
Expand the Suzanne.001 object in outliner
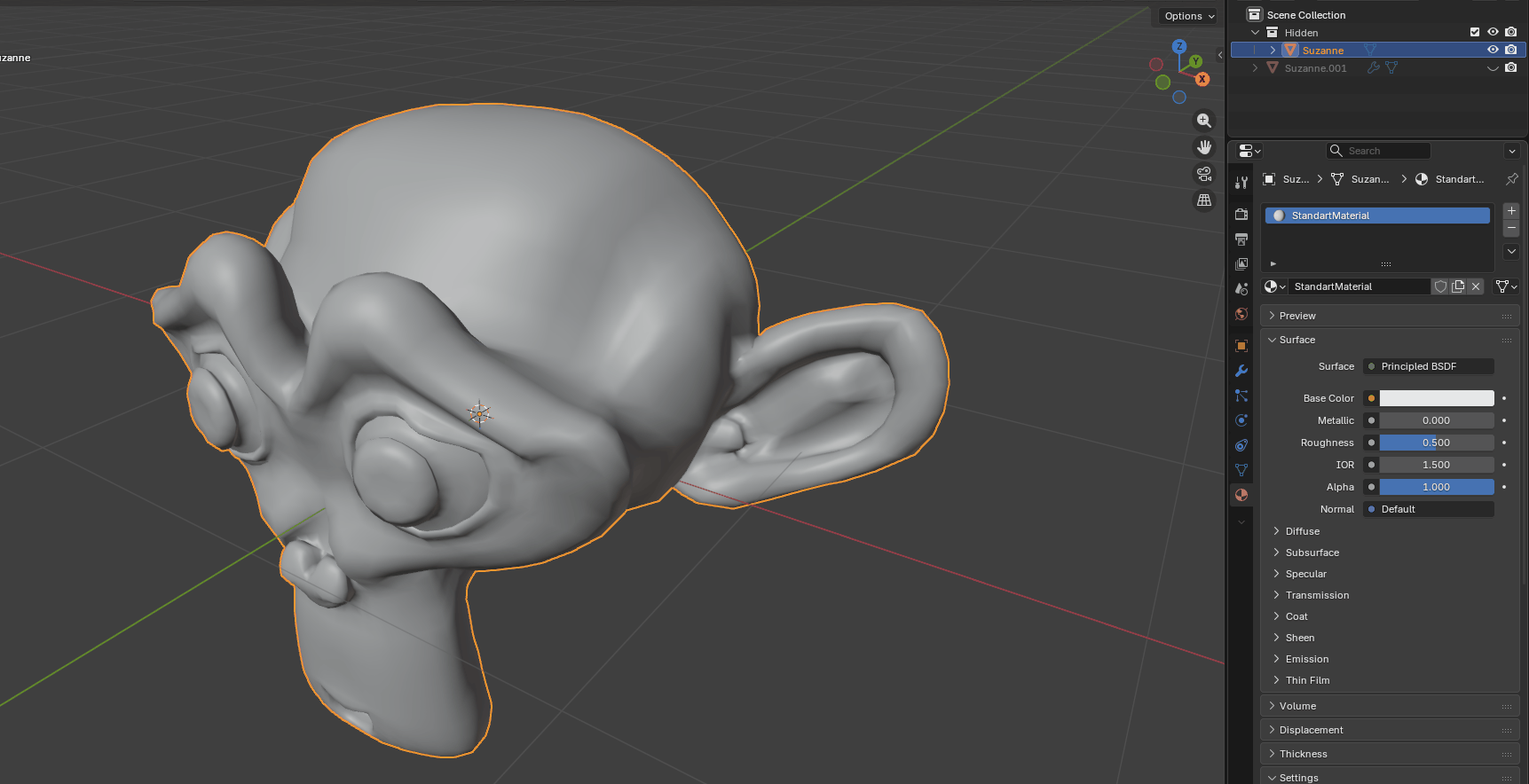1255,68
